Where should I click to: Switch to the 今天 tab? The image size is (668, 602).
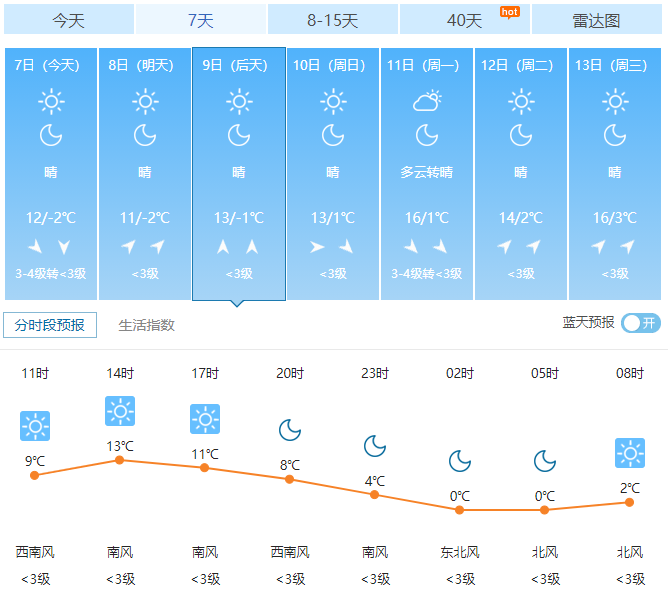click(68, 20)
